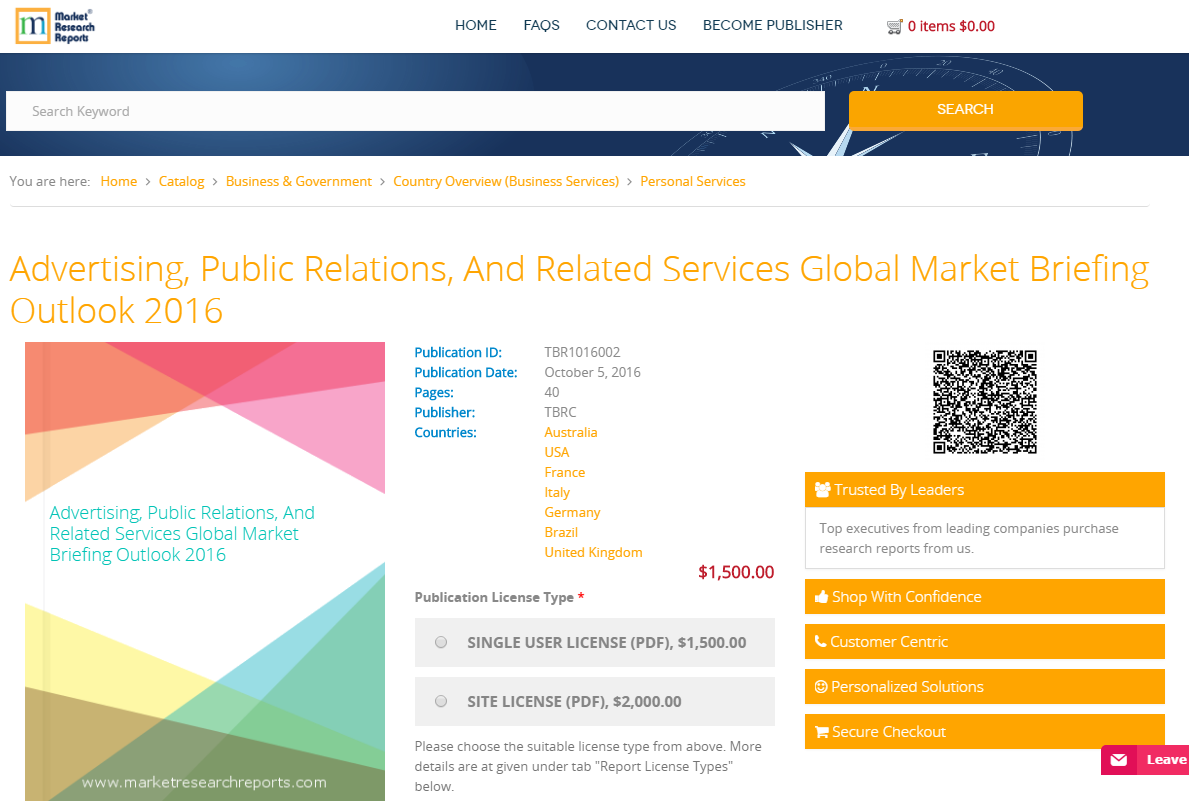
Task: Click the Market Research Reports logo
Action: (54, 26)
